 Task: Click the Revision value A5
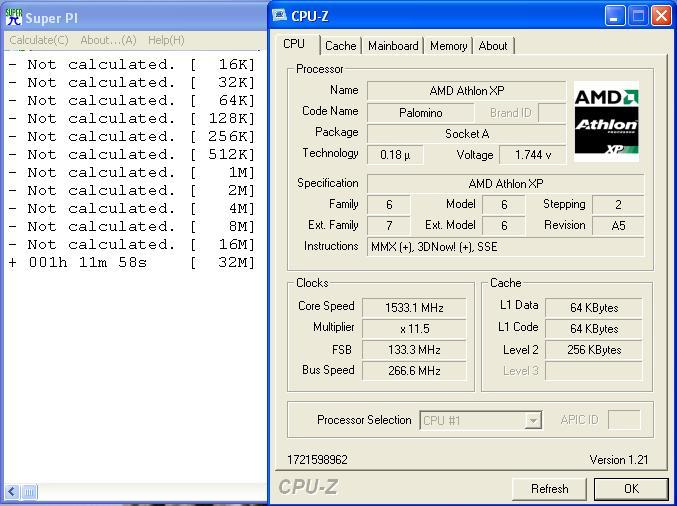pyautogui.click(x=618, y=226)
